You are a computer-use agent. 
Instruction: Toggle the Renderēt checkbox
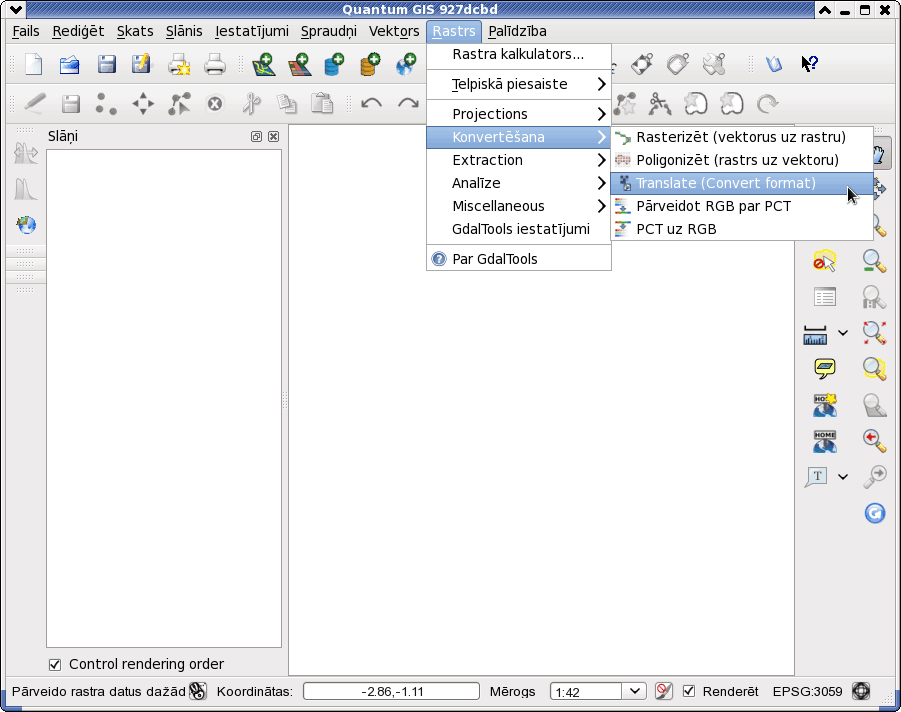pos(688,691)
